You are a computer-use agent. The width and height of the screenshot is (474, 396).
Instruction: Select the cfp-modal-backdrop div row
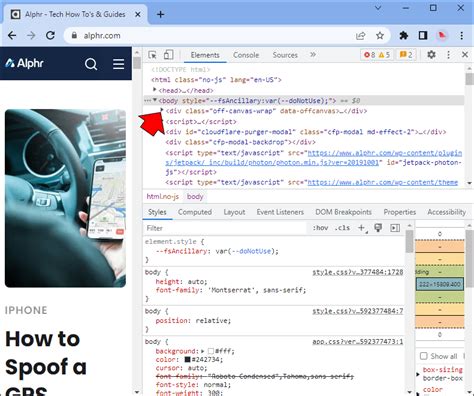coord(240,142)
